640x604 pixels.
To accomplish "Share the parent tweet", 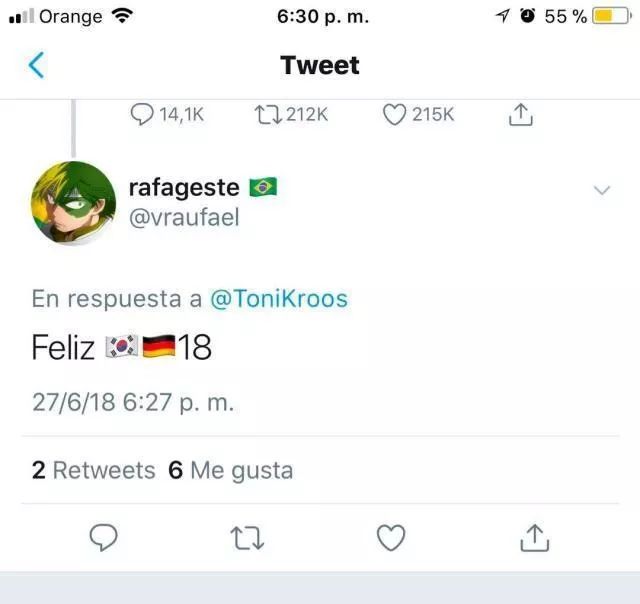I will (x=520, y=115).
